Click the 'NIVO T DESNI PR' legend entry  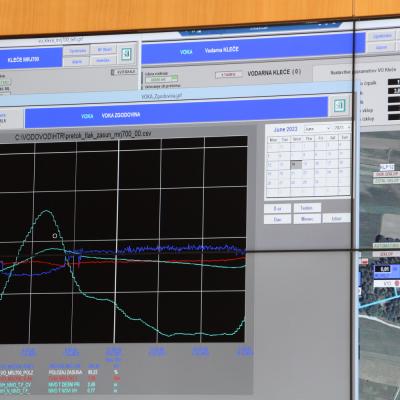pos(64,384)
